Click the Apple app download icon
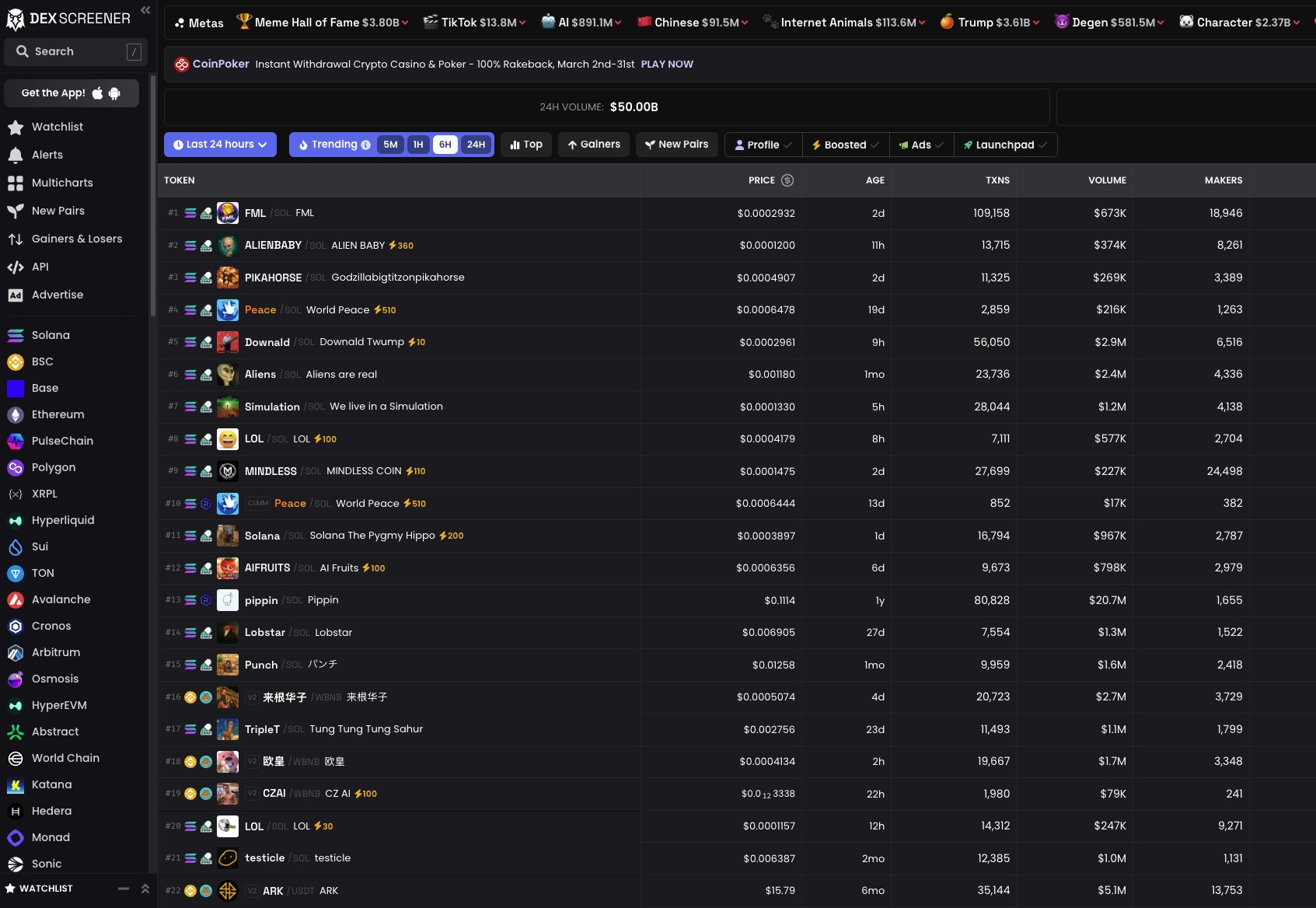 (x=97, y=93)
